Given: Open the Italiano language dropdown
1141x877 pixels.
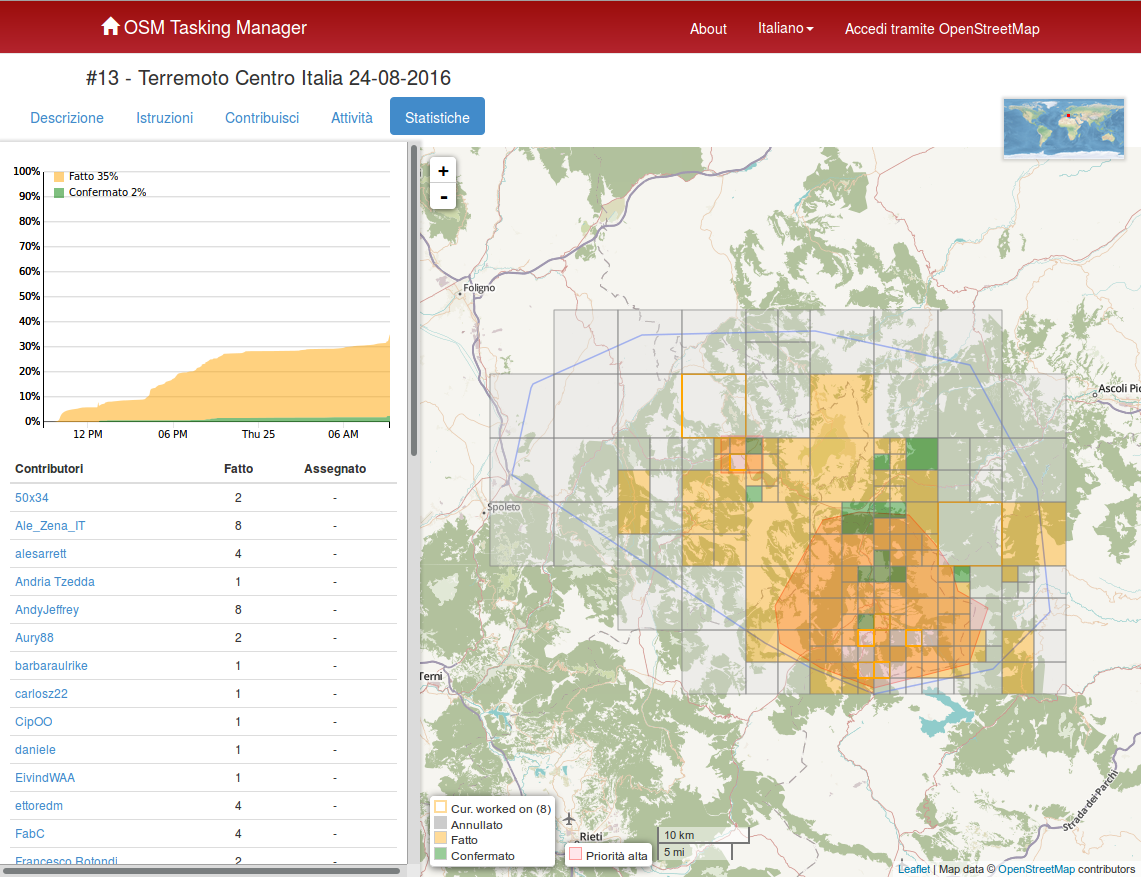Looking at the screenshot, I should (x=785, y=28).
